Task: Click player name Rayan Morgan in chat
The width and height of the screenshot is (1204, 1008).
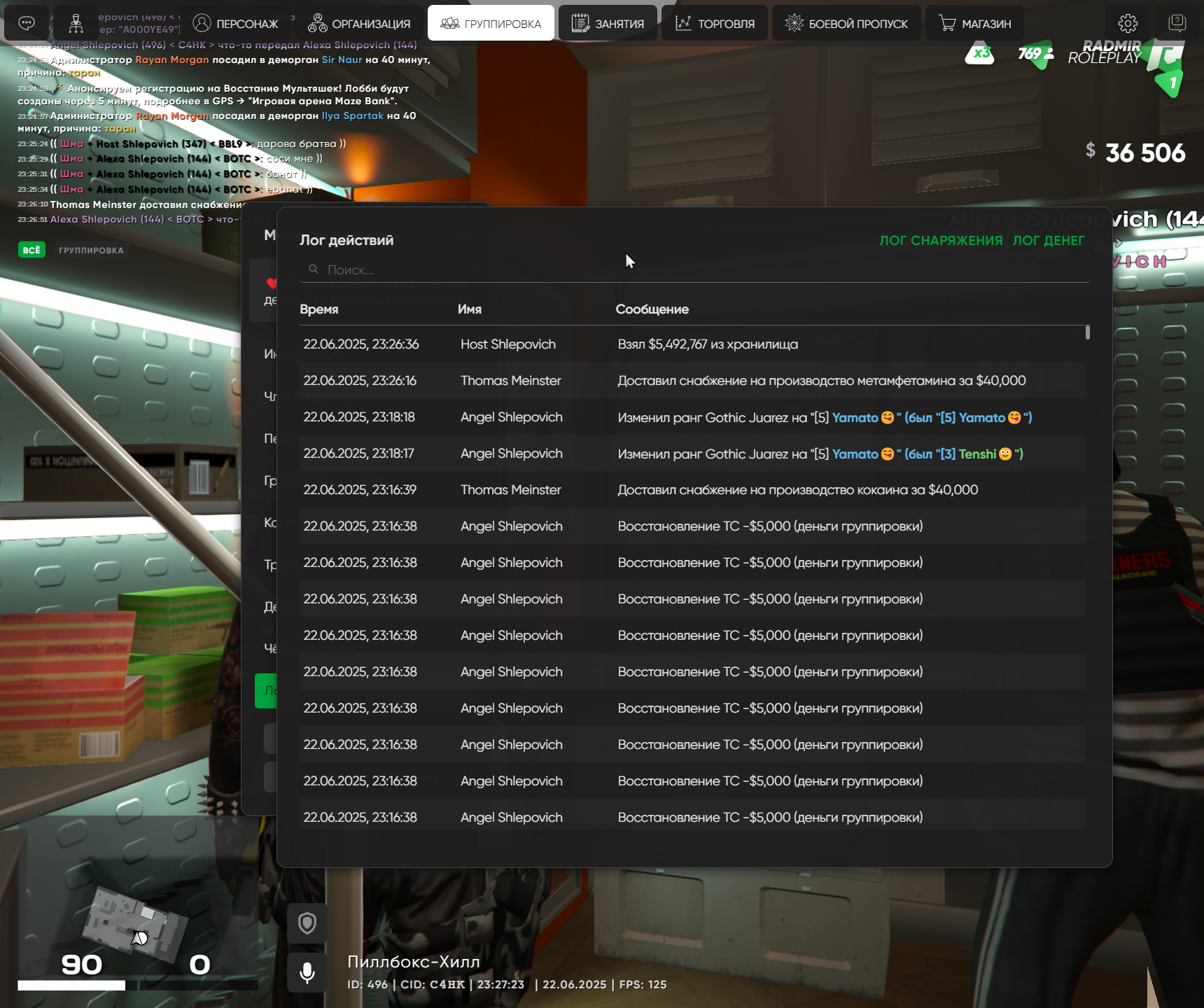Action: tap(171, 59)
